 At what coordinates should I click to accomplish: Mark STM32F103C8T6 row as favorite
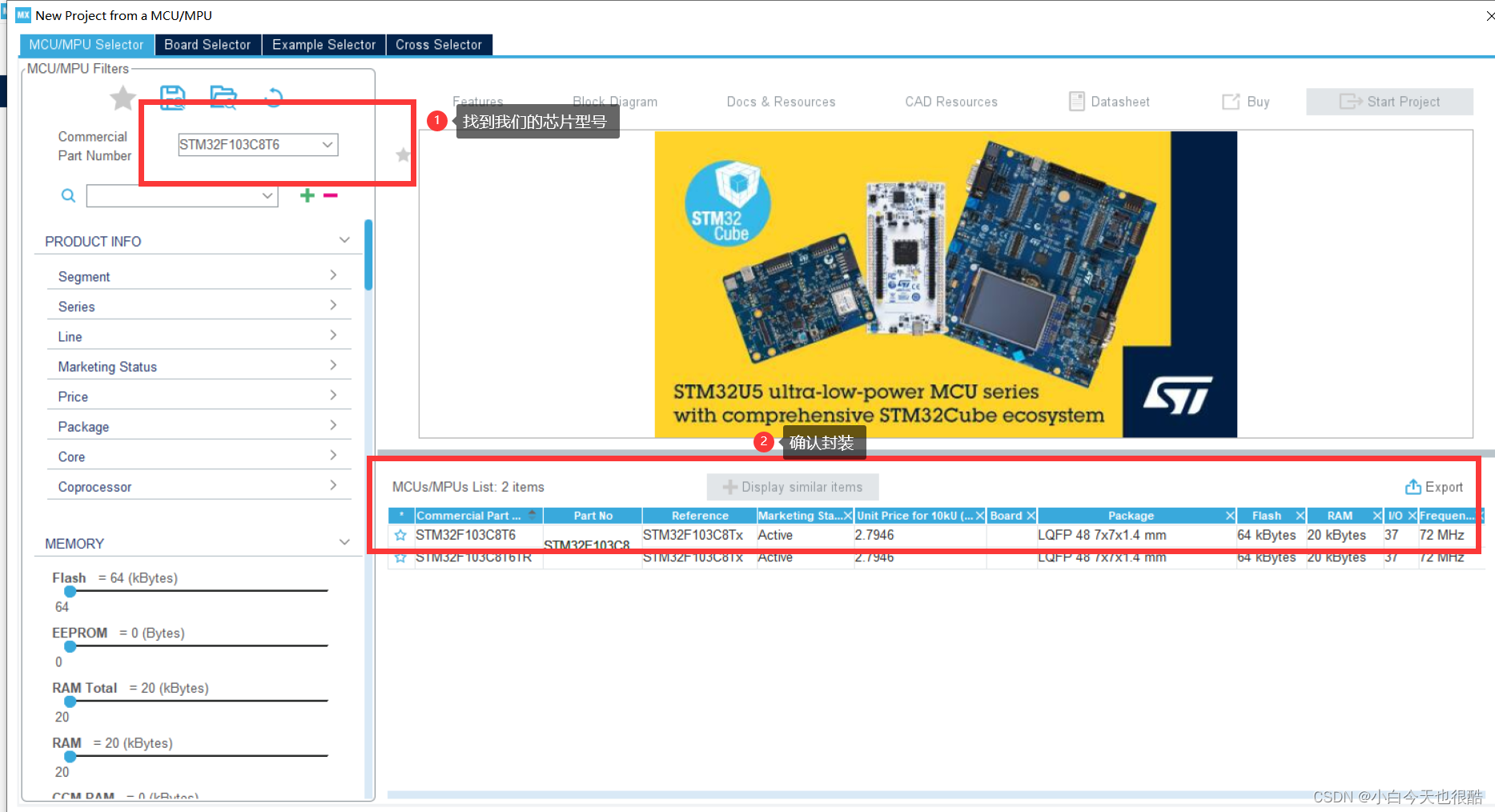[400, 535]
